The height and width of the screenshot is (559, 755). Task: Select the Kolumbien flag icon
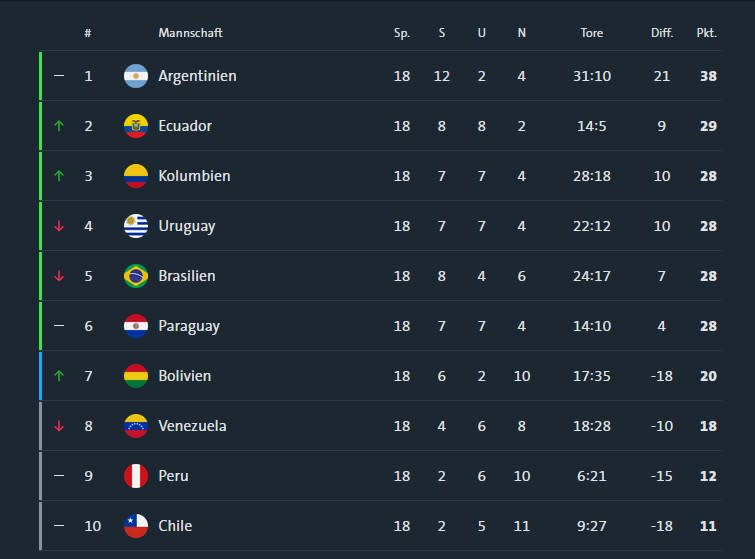136,176
